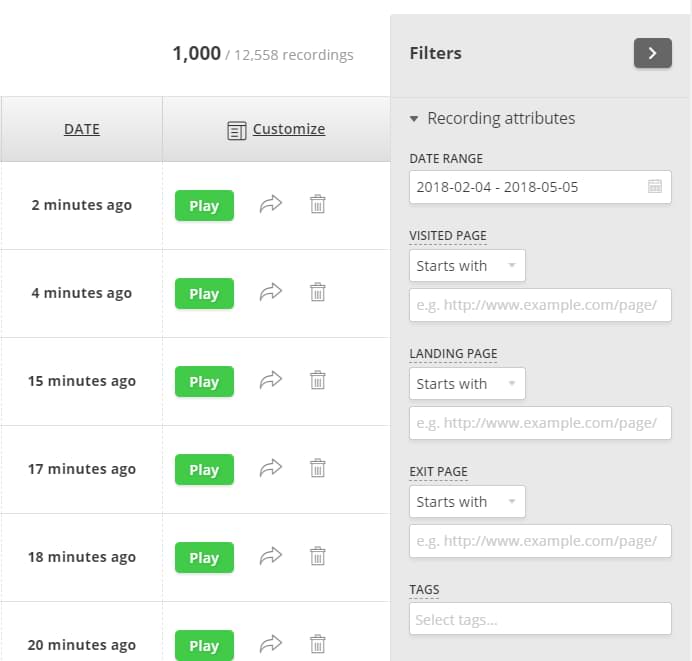Open the date range 2018-02-04 field
The width and height of the screenshot is (692, 661).
(540, 187)
